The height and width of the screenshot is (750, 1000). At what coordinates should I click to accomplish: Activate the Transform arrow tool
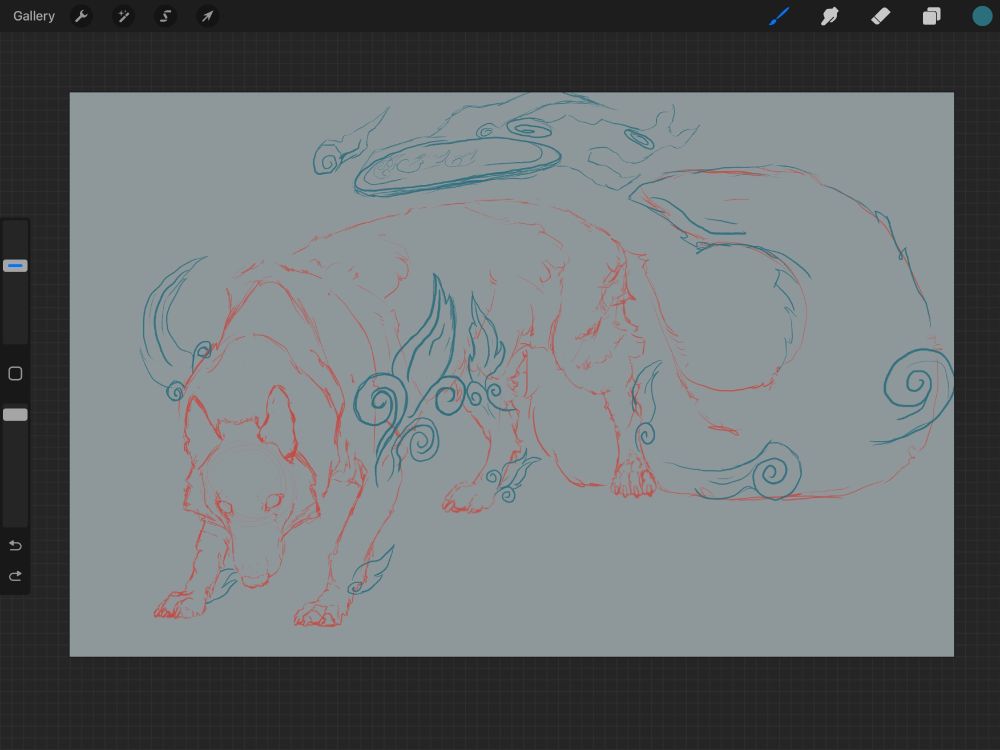[x=207, y=16]
